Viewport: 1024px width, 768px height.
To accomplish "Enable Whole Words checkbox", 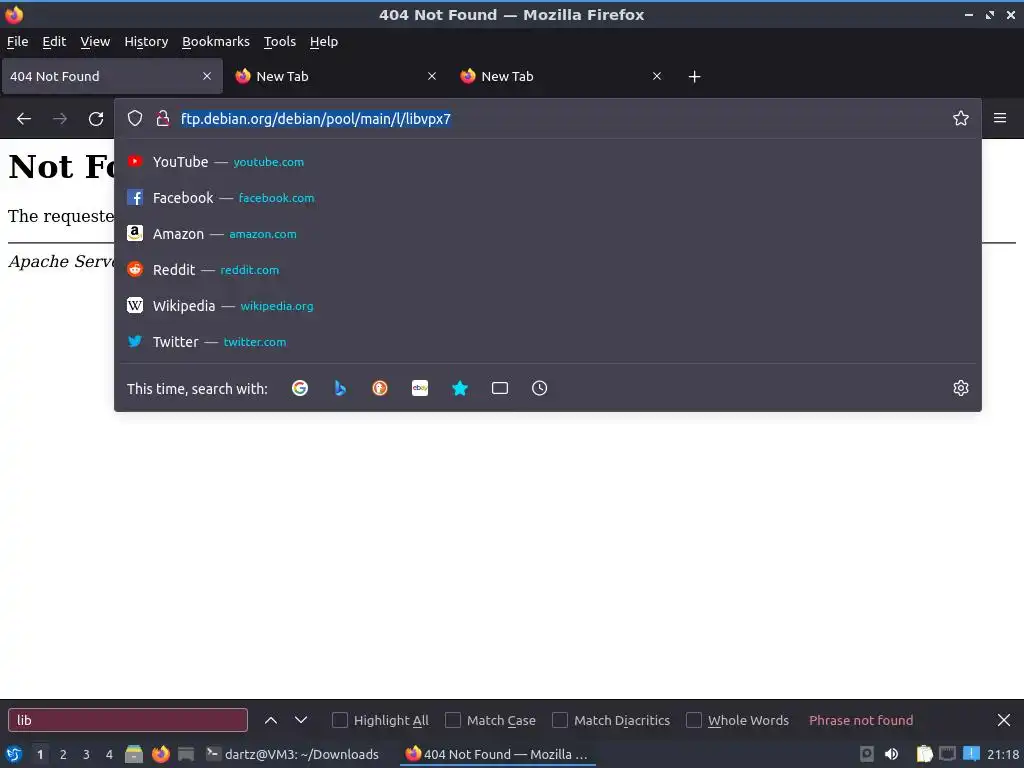I will pos(694,720).
